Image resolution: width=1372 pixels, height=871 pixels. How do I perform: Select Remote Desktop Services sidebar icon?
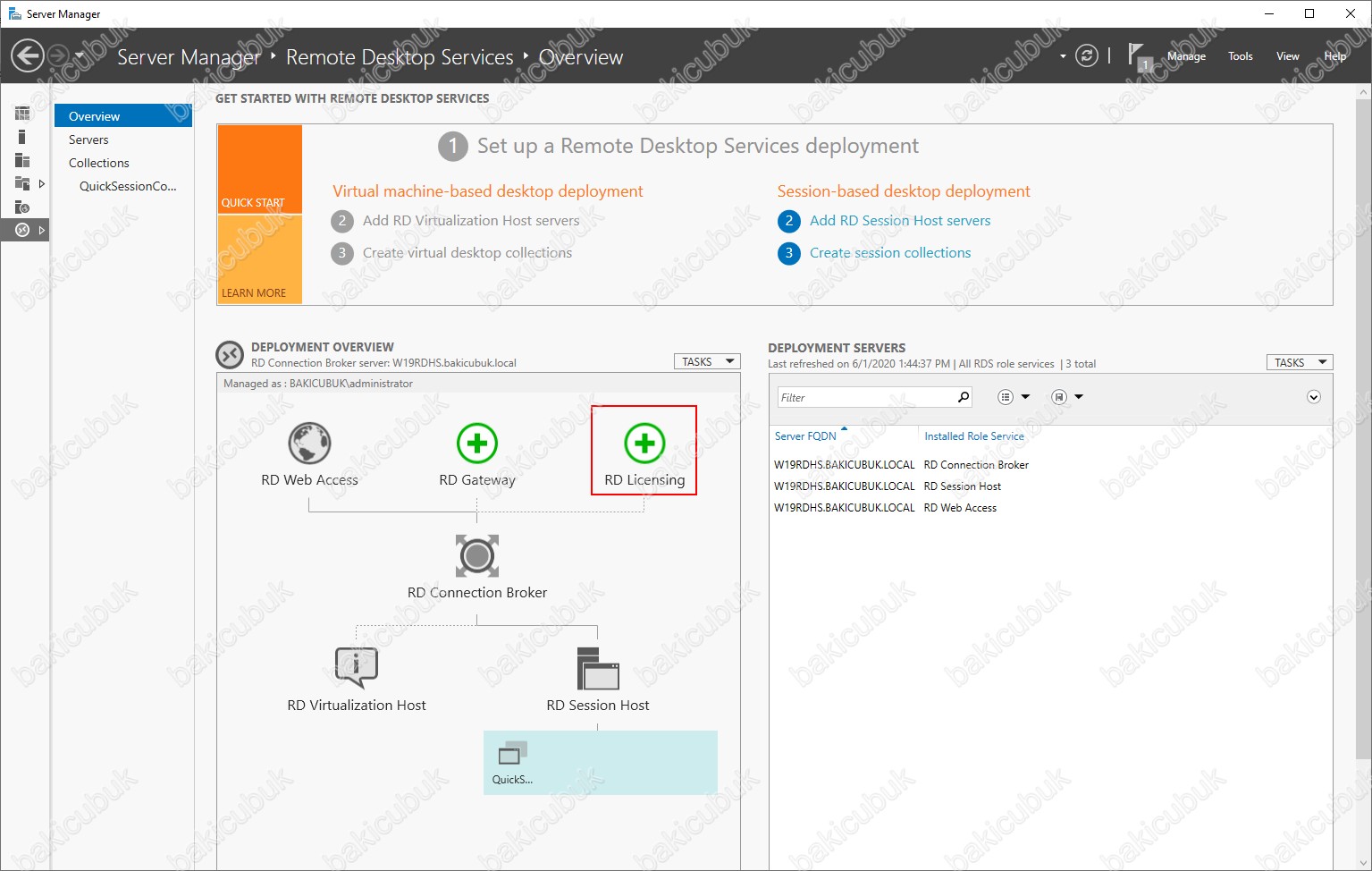point(22,230)
